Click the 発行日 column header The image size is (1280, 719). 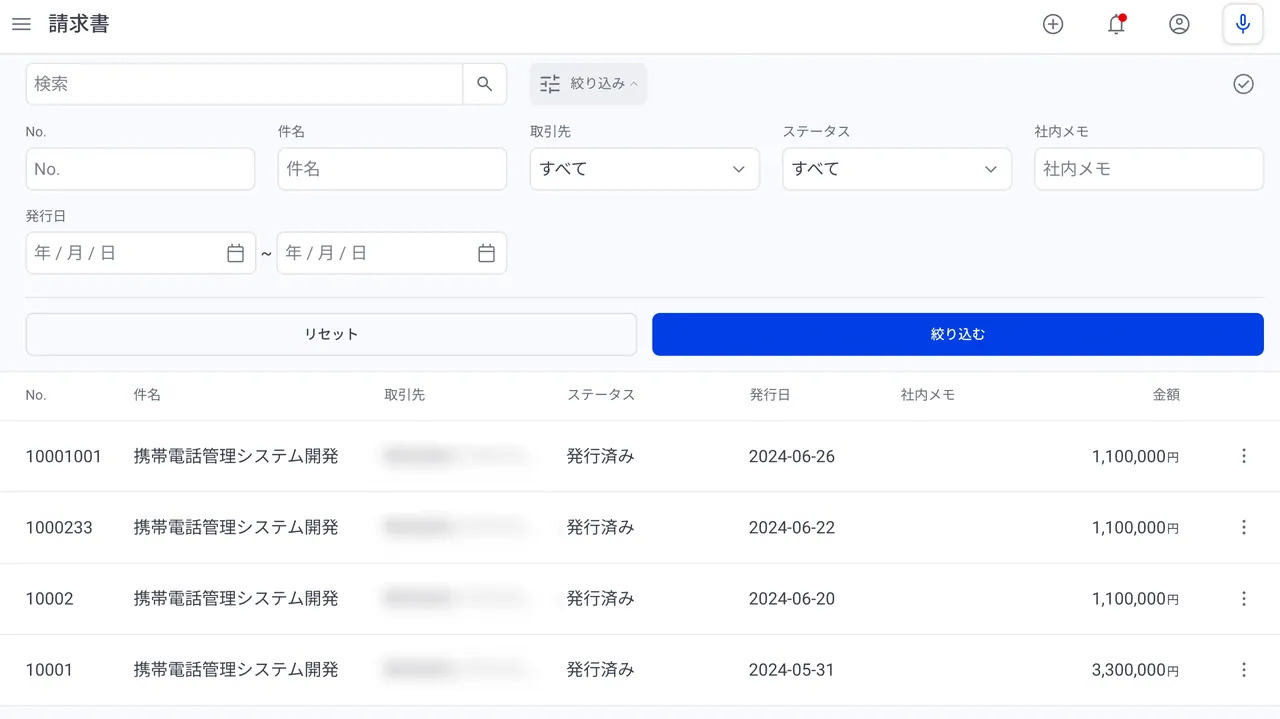(770, 395)
